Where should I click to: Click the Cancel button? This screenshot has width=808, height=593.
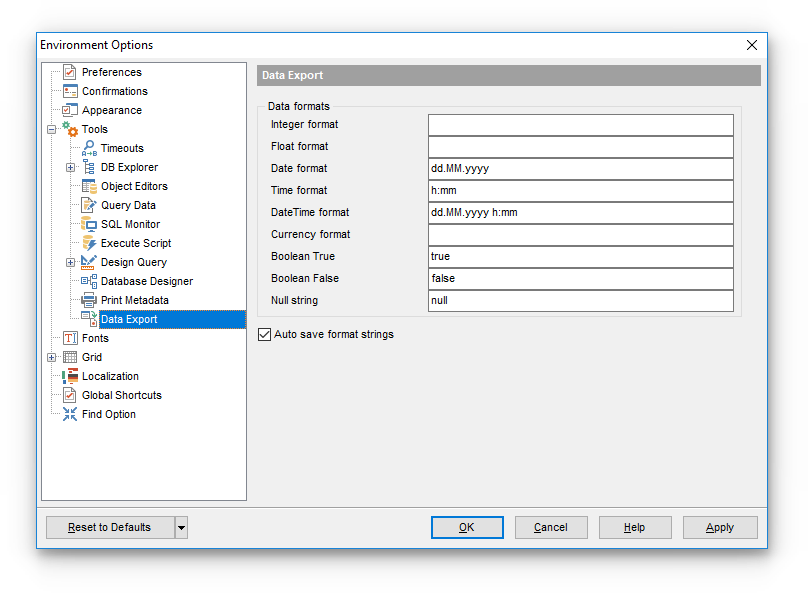551,527
